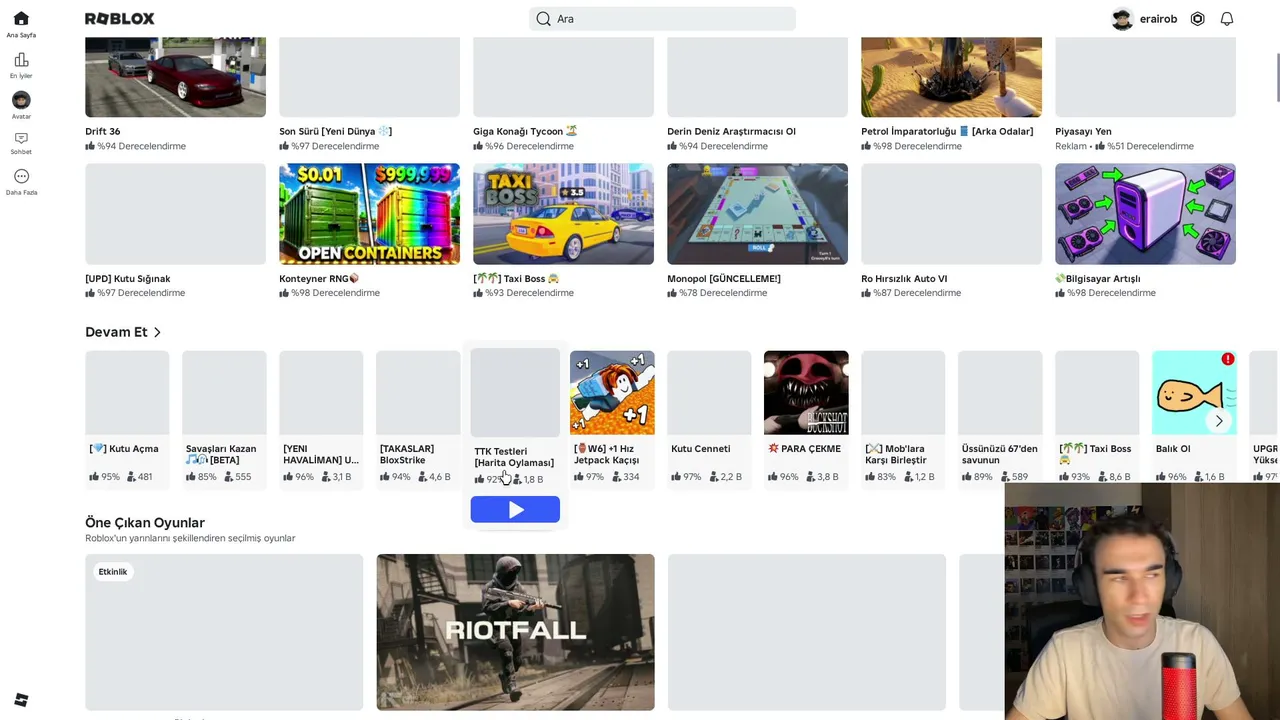The image size is (1280, 720).
Task: Open the featured card labeled Etkinlik
Action: pos(224,632)
